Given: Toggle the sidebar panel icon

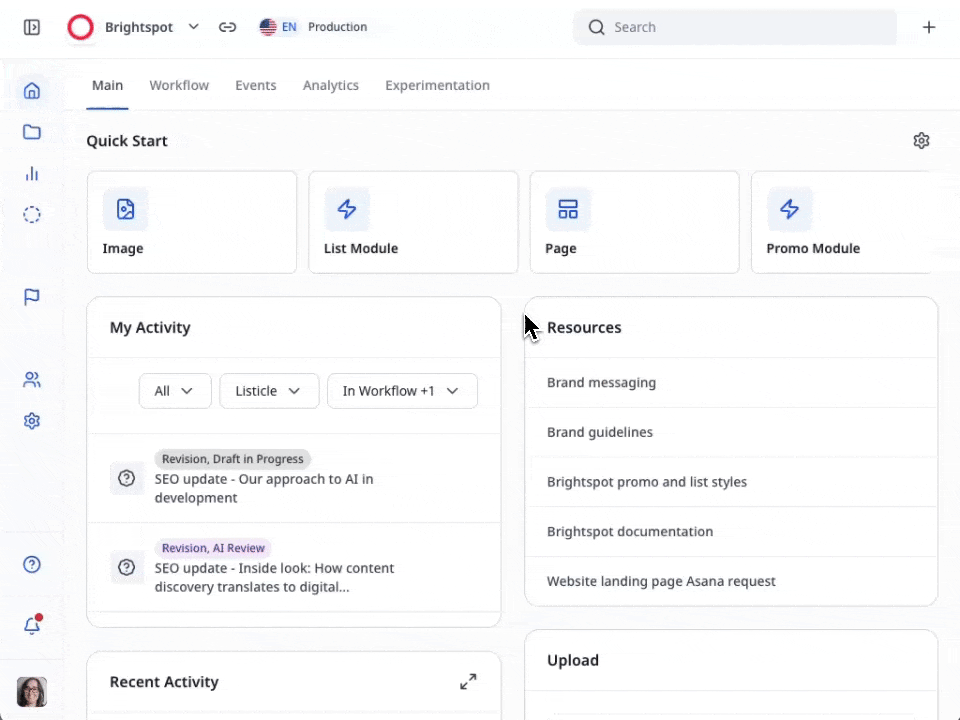Looking at the screenshot, I should 32,28.
